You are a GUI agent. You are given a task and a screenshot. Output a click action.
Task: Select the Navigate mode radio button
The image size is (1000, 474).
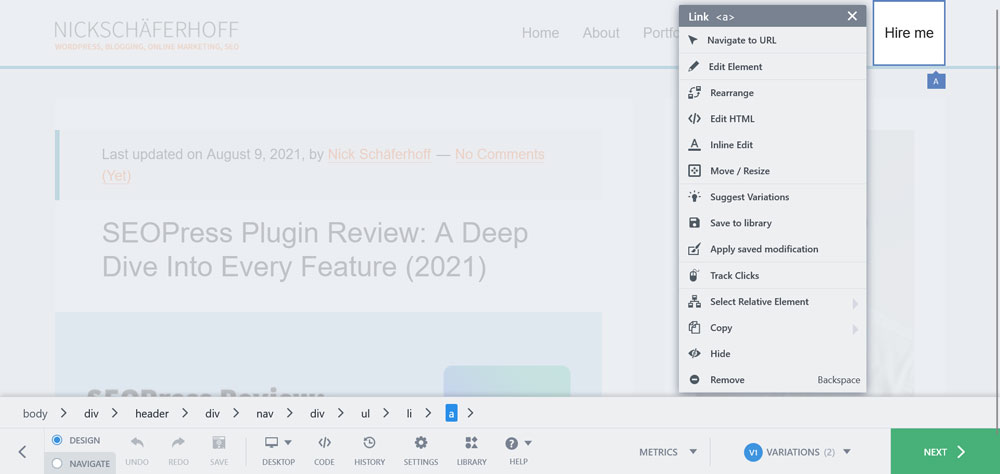[x=57, y=464]
